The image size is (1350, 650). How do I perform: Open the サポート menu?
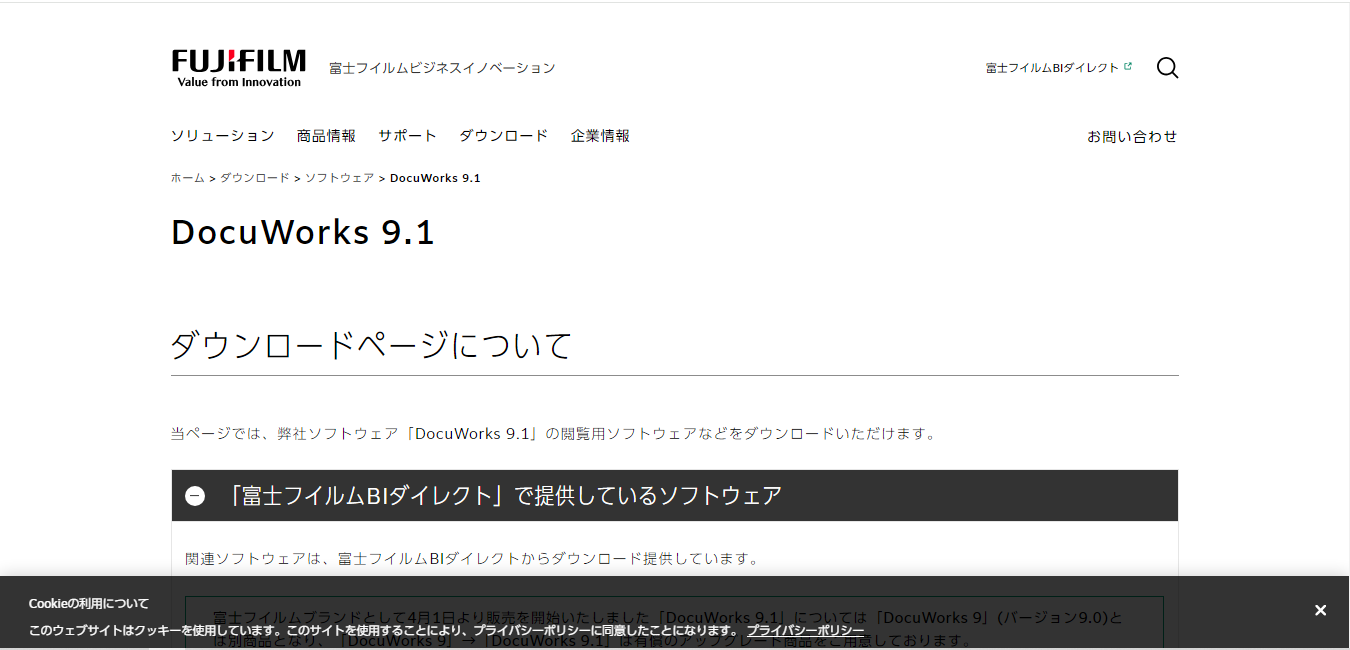pos(407,136)
